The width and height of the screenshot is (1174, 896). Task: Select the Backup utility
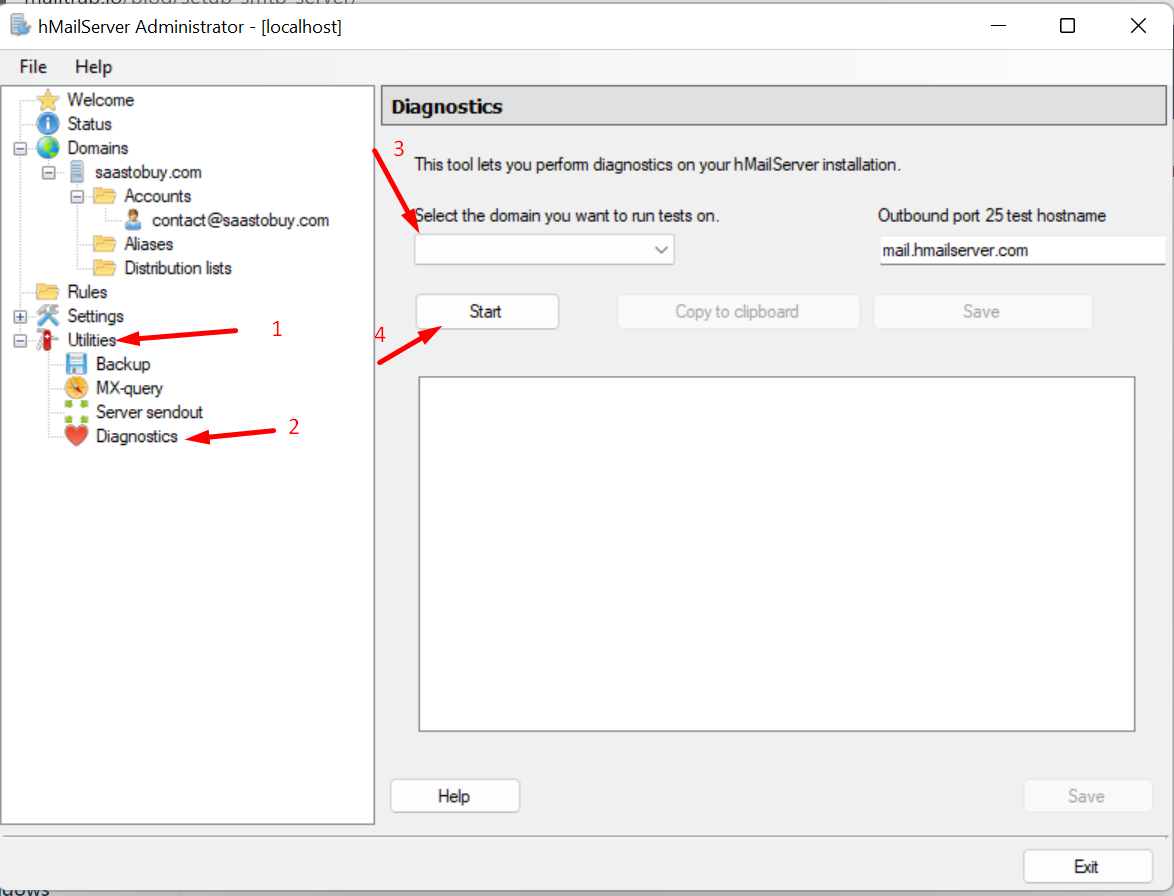(122, 363)
